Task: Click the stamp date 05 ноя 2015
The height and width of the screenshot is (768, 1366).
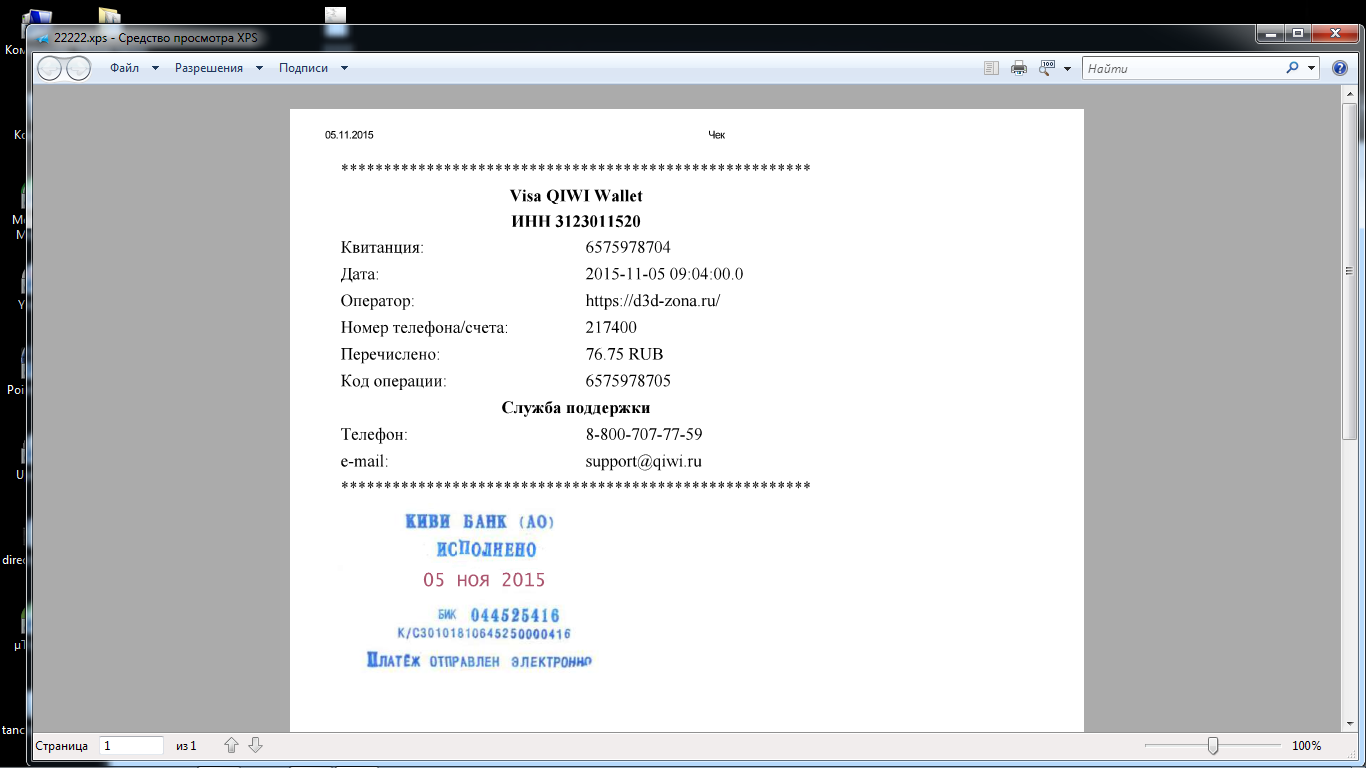Action: 484,580
